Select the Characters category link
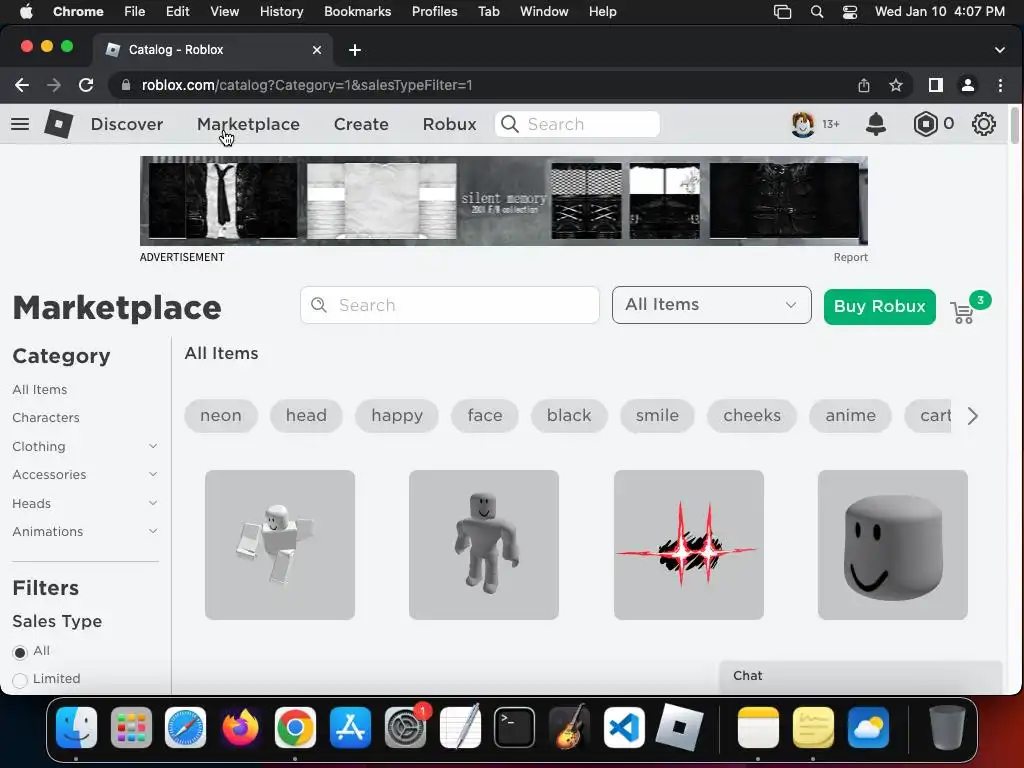 tap(46, 418)
